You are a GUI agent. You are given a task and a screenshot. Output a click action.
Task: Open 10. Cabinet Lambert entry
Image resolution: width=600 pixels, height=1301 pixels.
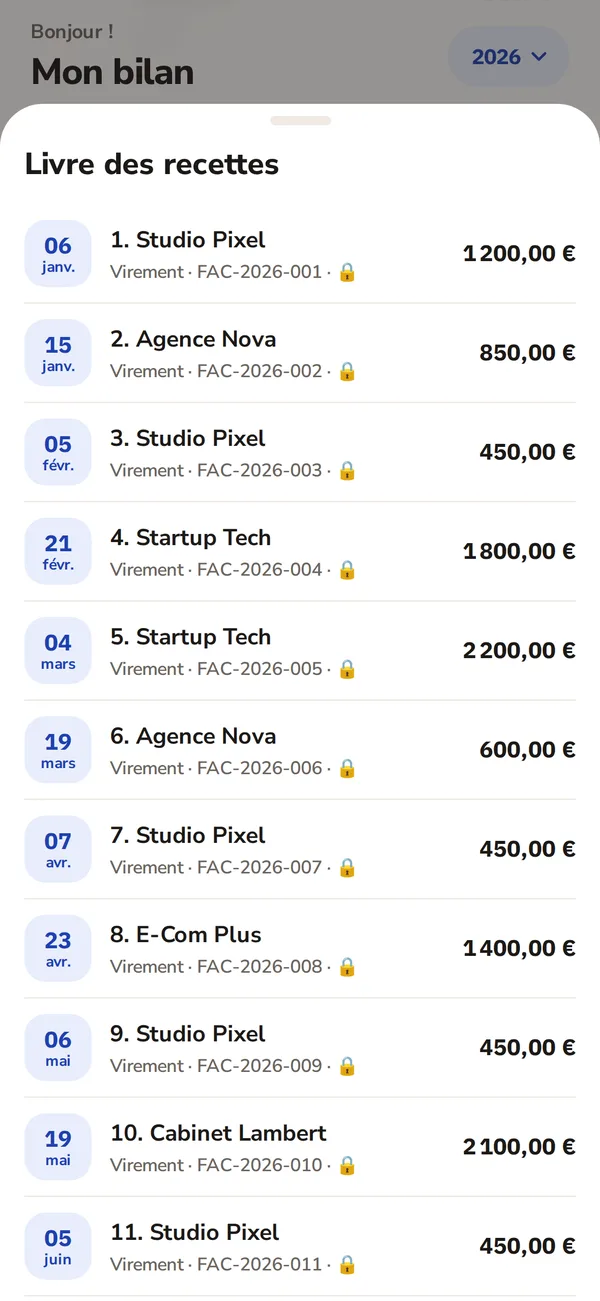300,1147
